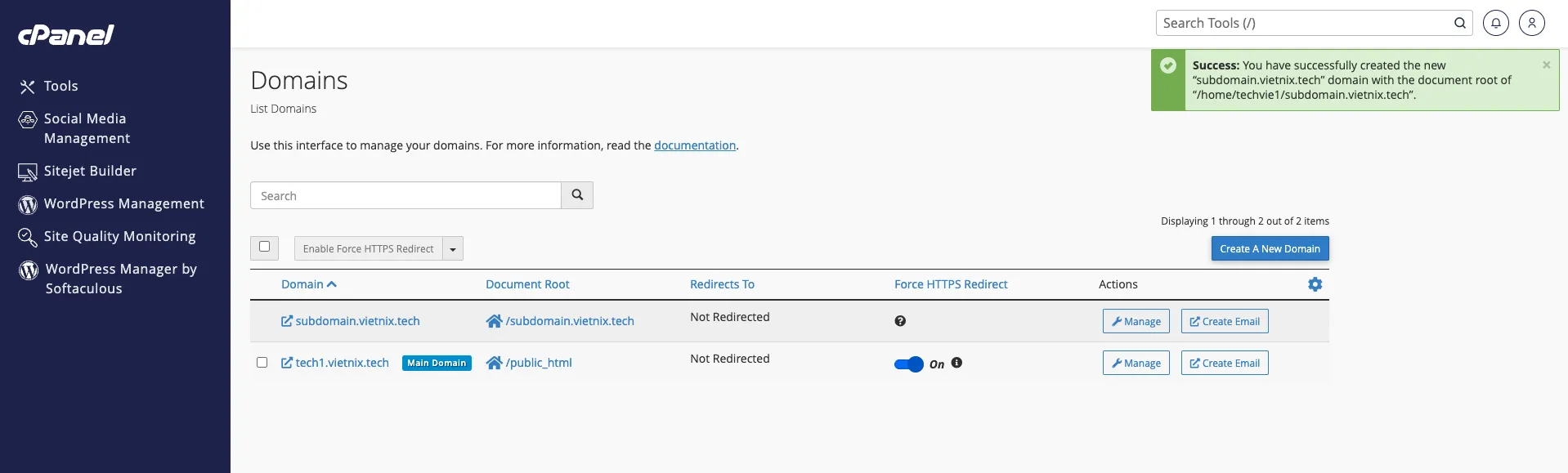Check the select-all domains checkbox

tap(264, 247)
